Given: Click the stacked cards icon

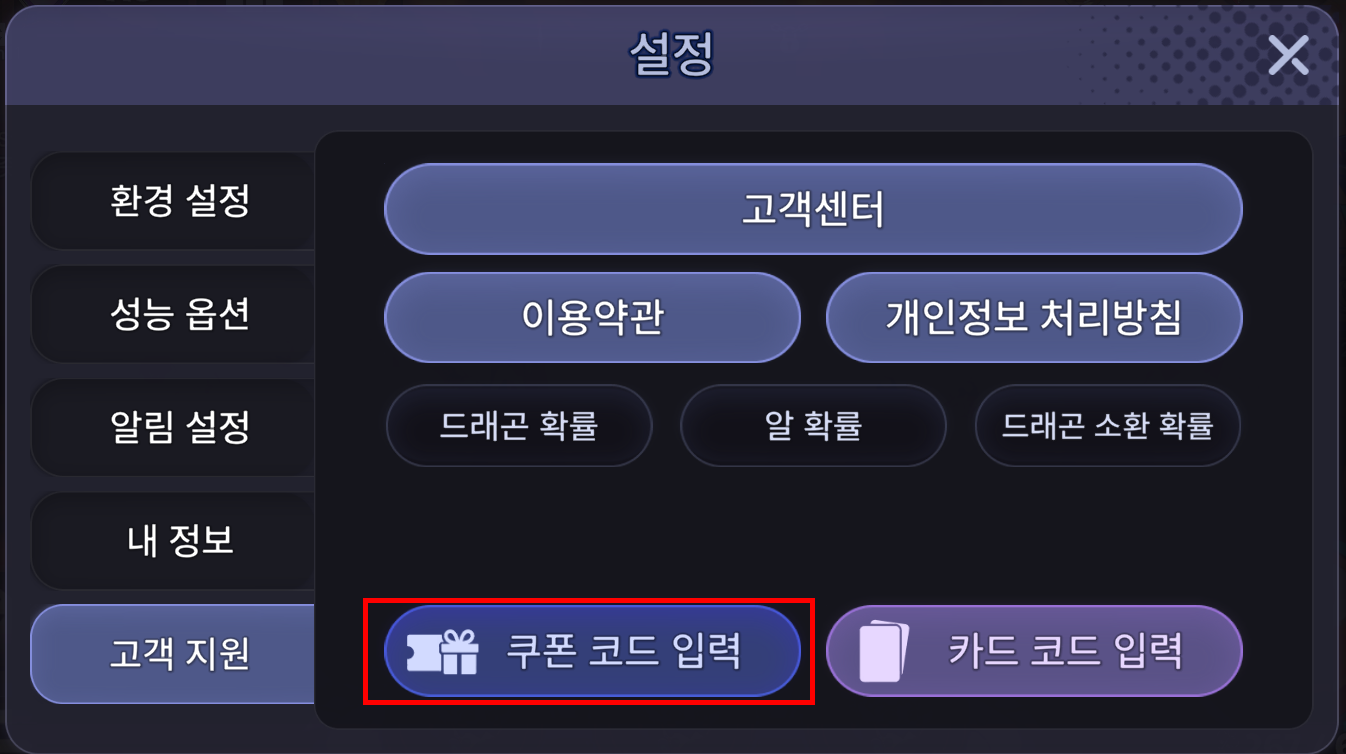Looking at the screenshot, I should pos(884,652).
